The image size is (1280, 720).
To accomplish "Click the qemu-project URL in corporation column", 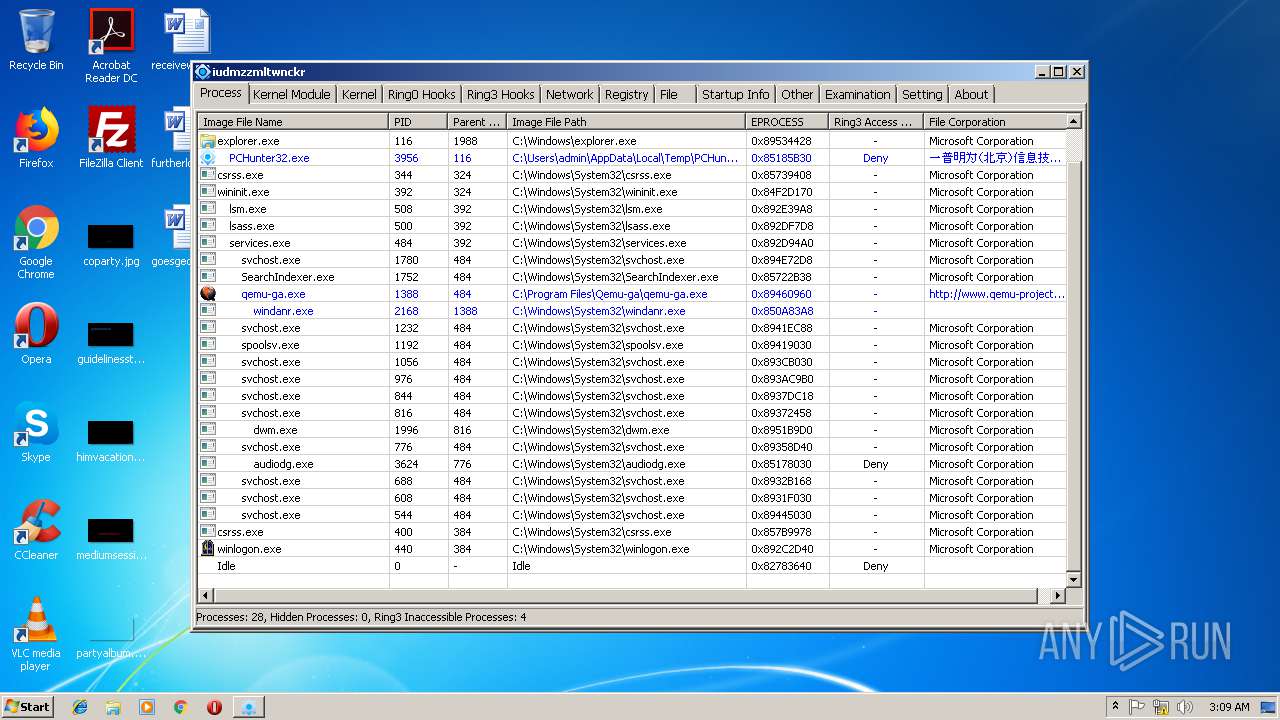I will coord(996,294).
